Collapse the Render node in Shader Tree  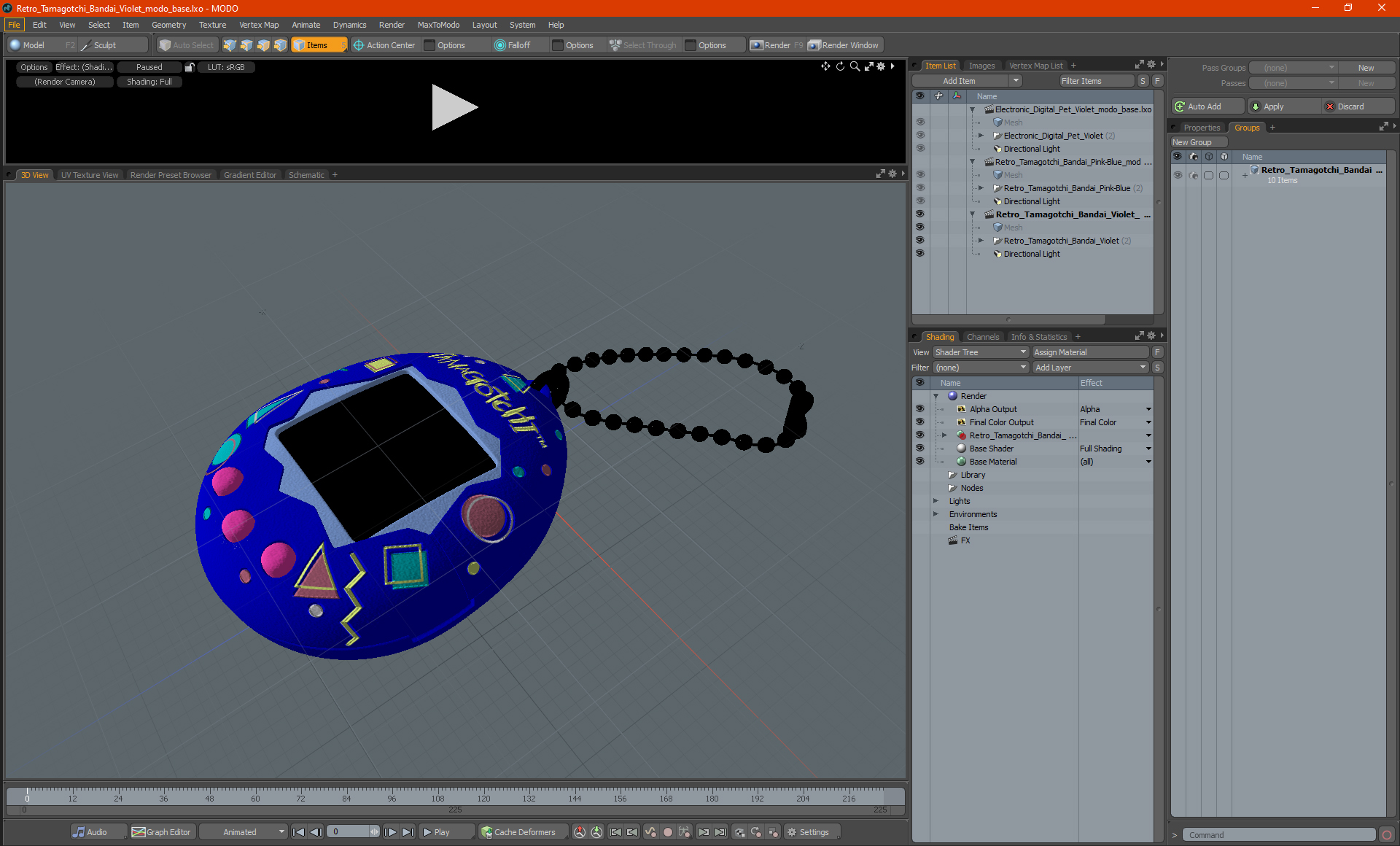(x=936, y=396)
